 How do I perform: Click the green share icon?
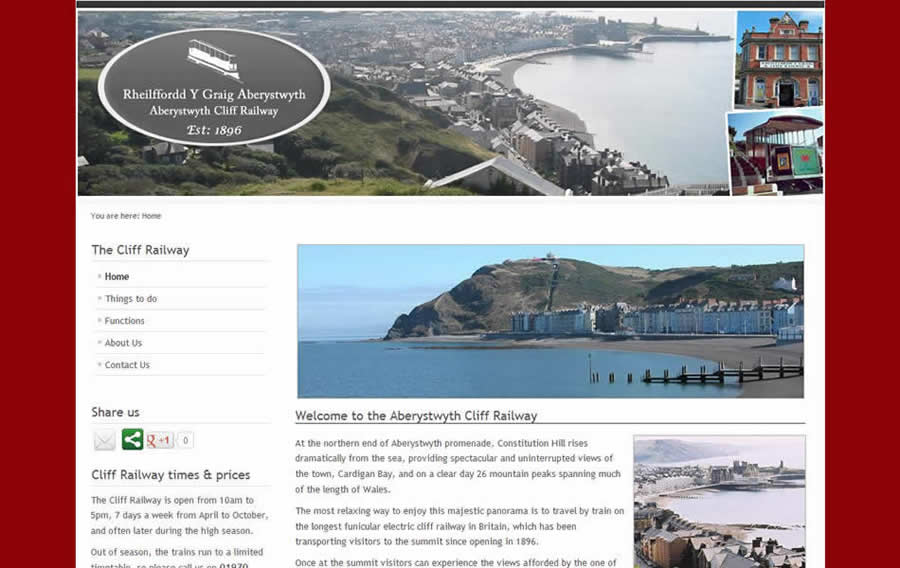[x=132, y=440]
